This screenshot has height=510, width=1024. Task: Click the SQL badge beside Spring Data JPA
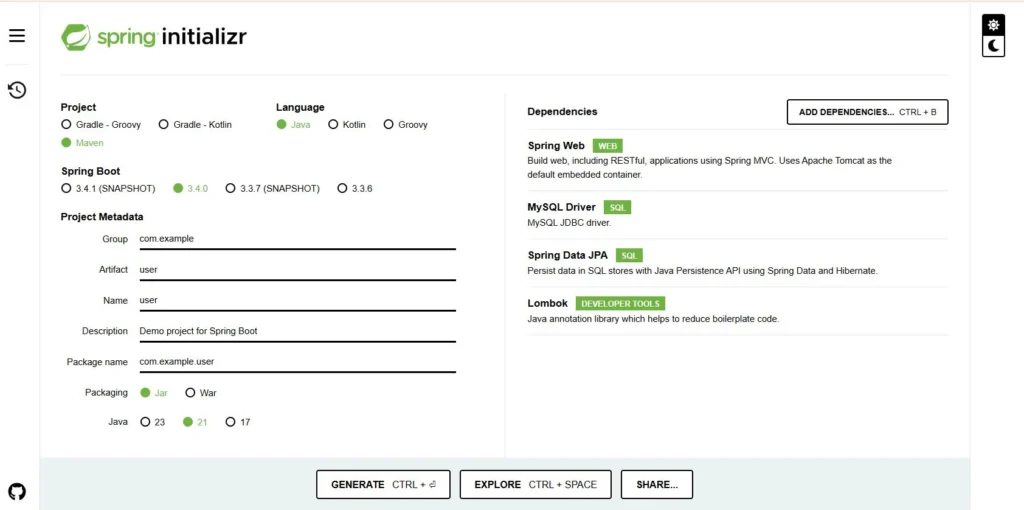coord(630,256)
